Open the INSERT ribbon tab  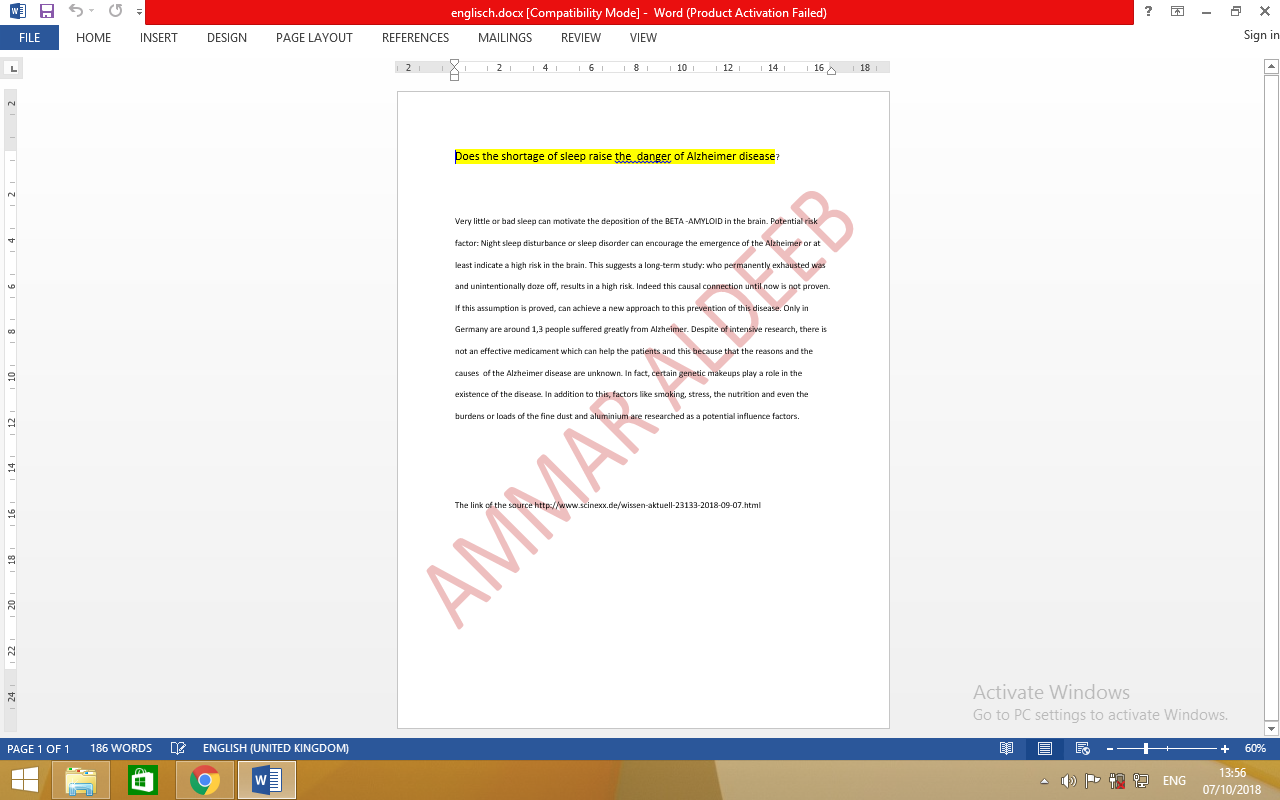pyautogui.click(x=158, y=38)
